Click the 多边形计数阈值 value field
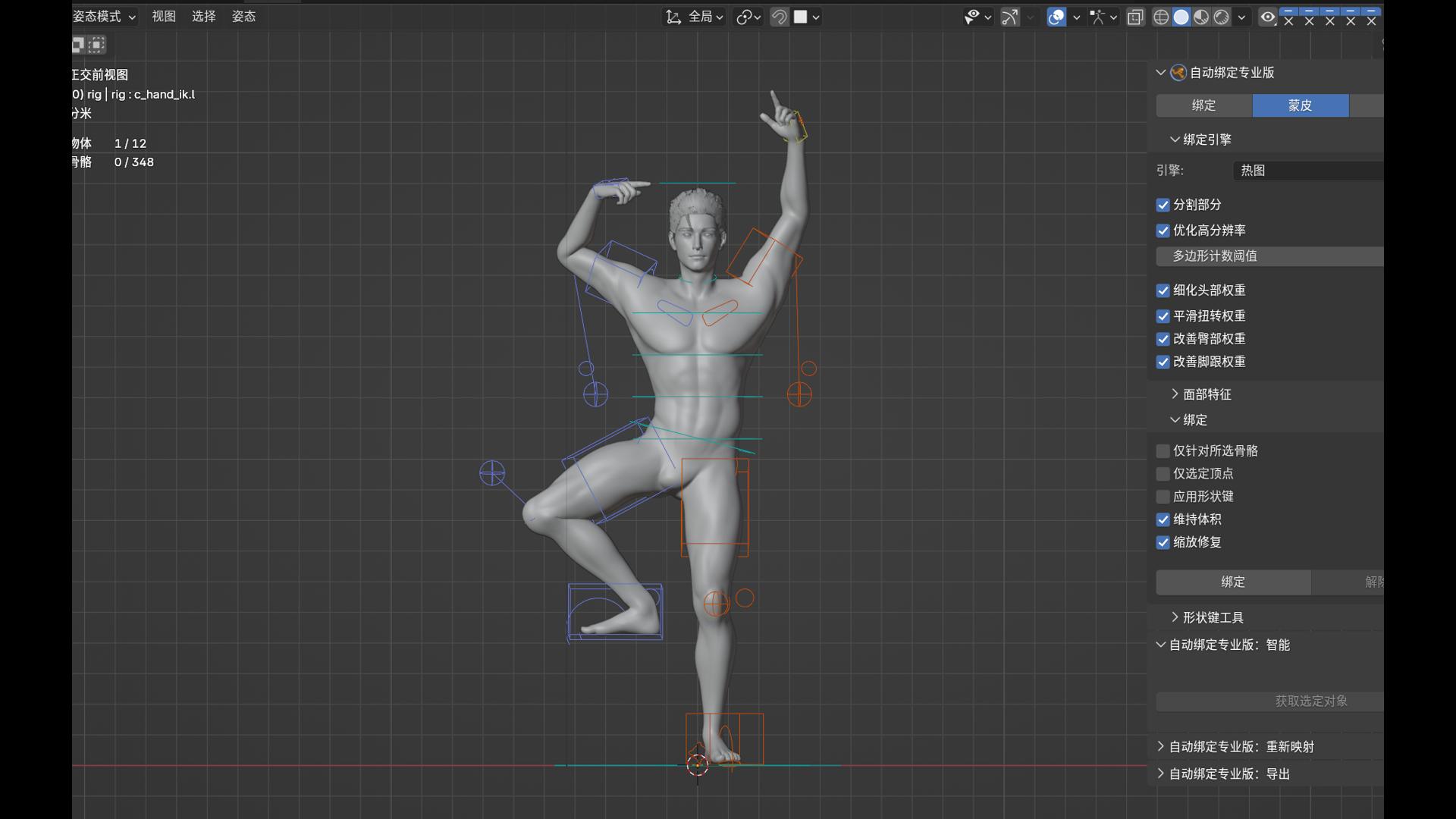The width and height of the screenshot is (1456, 819). (1269, 256)
